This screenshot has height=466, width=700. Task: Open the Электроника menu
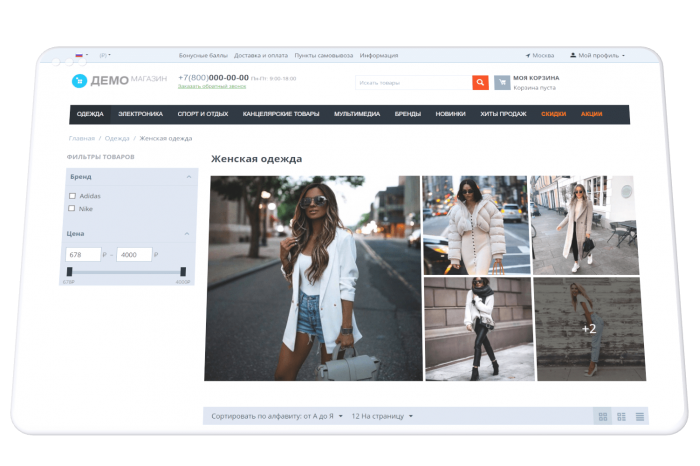tap(140, 114)
